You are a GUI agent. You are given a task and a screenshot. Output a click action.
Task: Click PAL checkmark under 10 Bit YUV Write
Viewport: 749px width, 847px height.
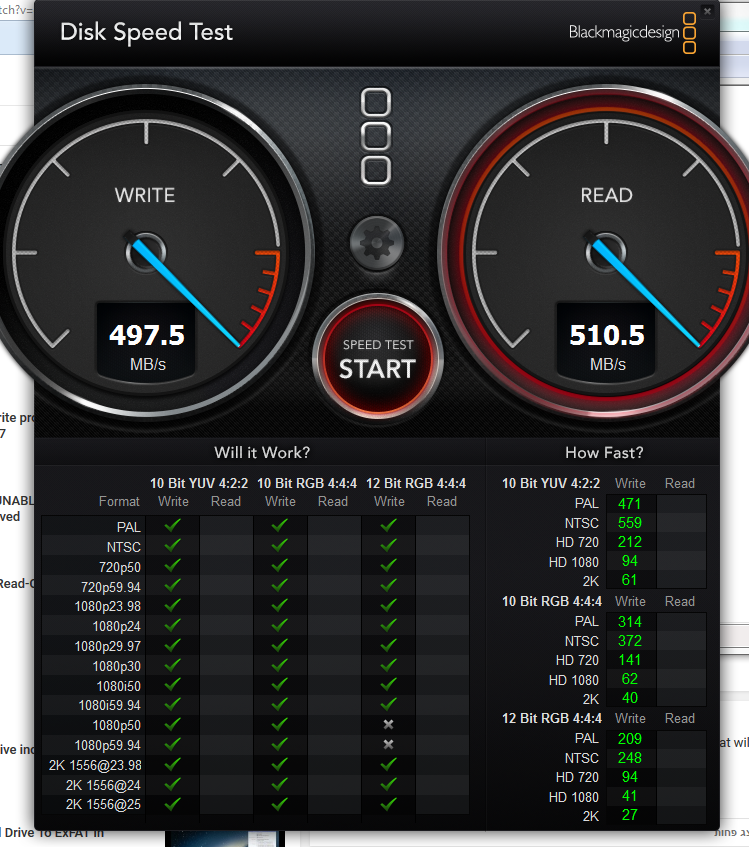tap(173, 525)
